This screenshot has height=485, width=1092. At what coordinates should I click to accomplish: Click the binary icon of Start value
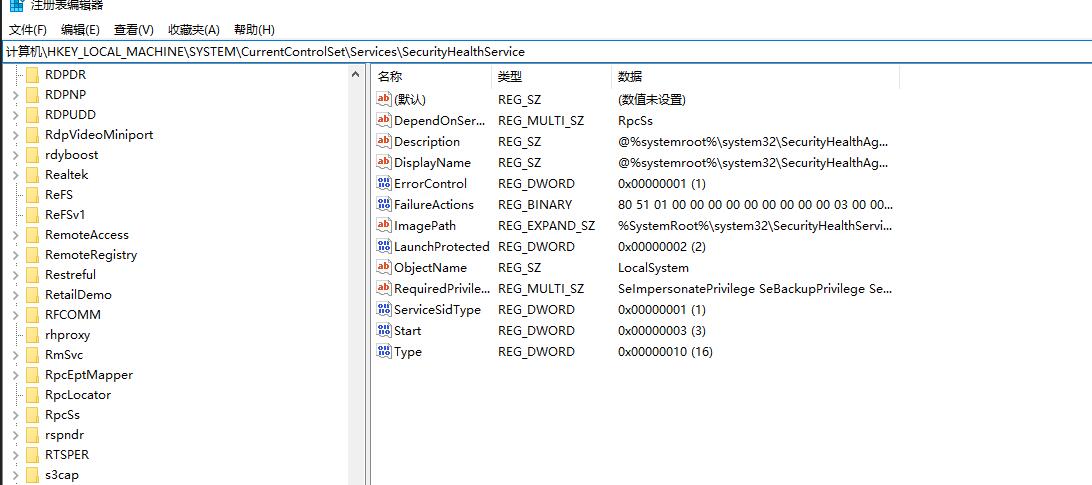[384, 330]
